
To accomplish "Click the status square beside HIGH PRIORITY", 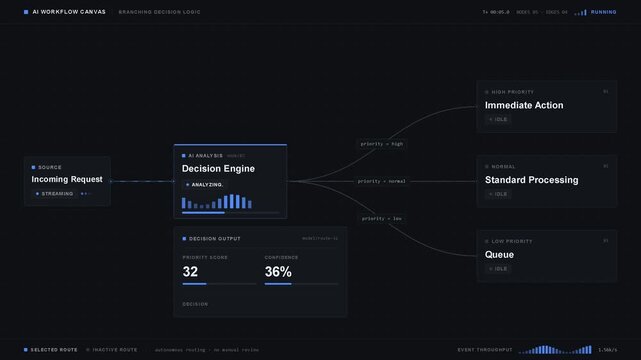I will tap(487, 92).
